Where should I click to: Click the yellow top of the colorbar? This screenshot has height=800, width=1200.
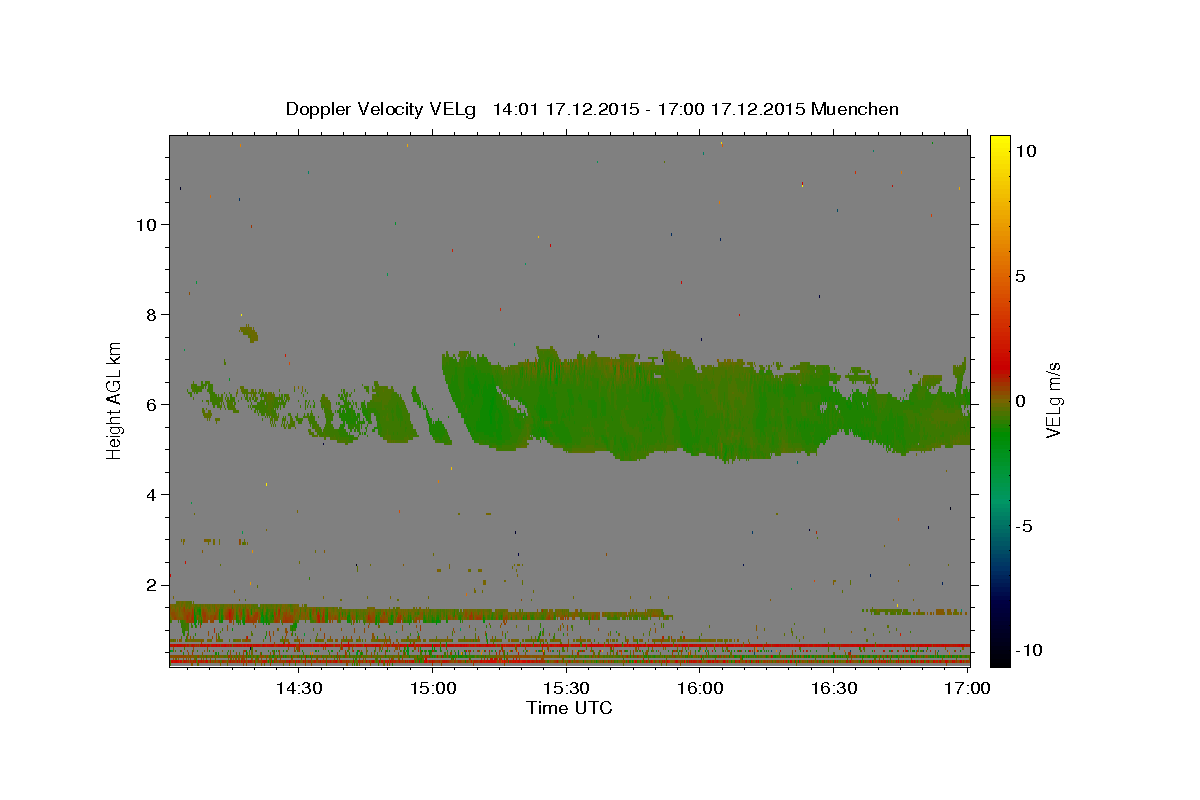click(x=999, y=145)
